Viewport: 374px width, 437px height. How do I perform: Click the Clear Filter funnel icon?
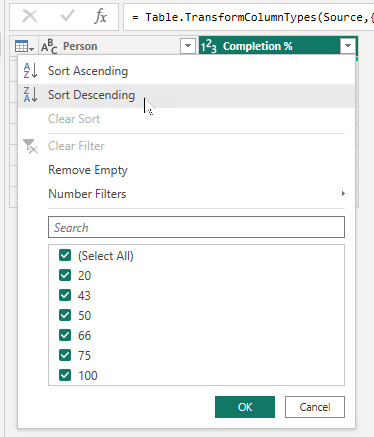coord(30,146)
